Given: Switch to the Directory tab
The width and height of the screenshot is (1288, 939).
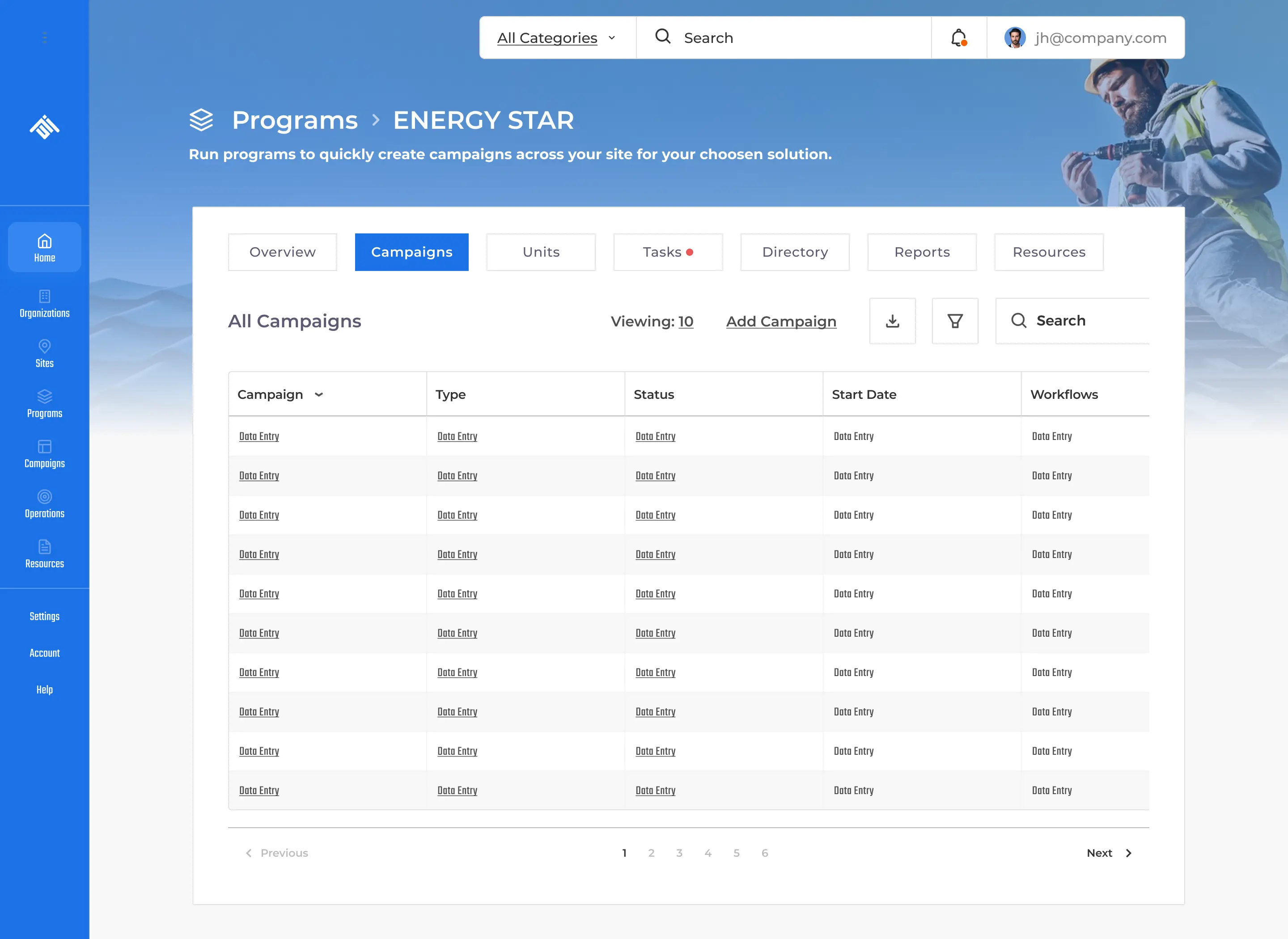Looking at the screenshot, I should click(x=795, y=252).
